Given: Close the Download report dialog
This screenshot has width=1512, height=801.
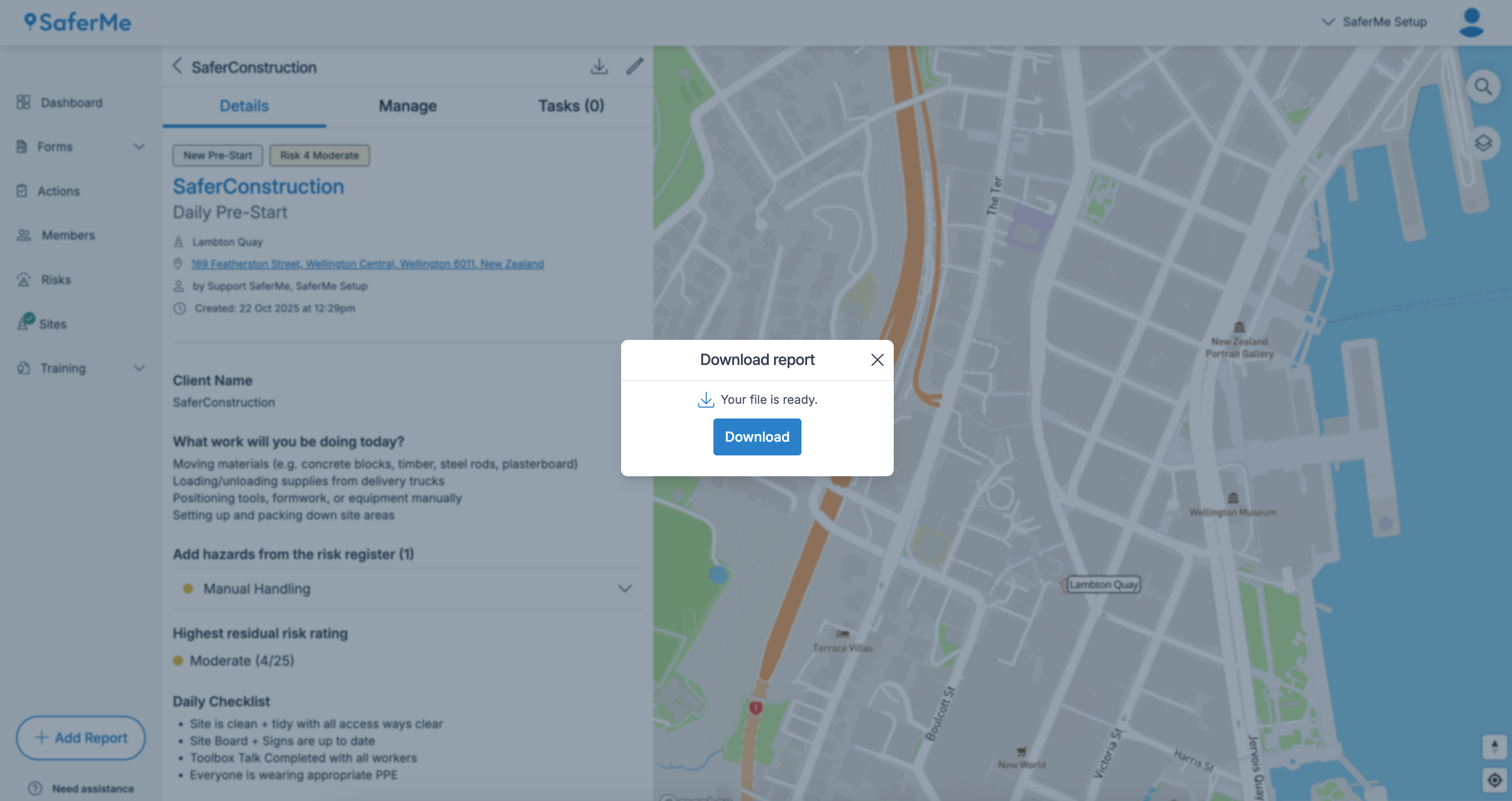Looking at the screenshot, I should click(x=877, y=360).
